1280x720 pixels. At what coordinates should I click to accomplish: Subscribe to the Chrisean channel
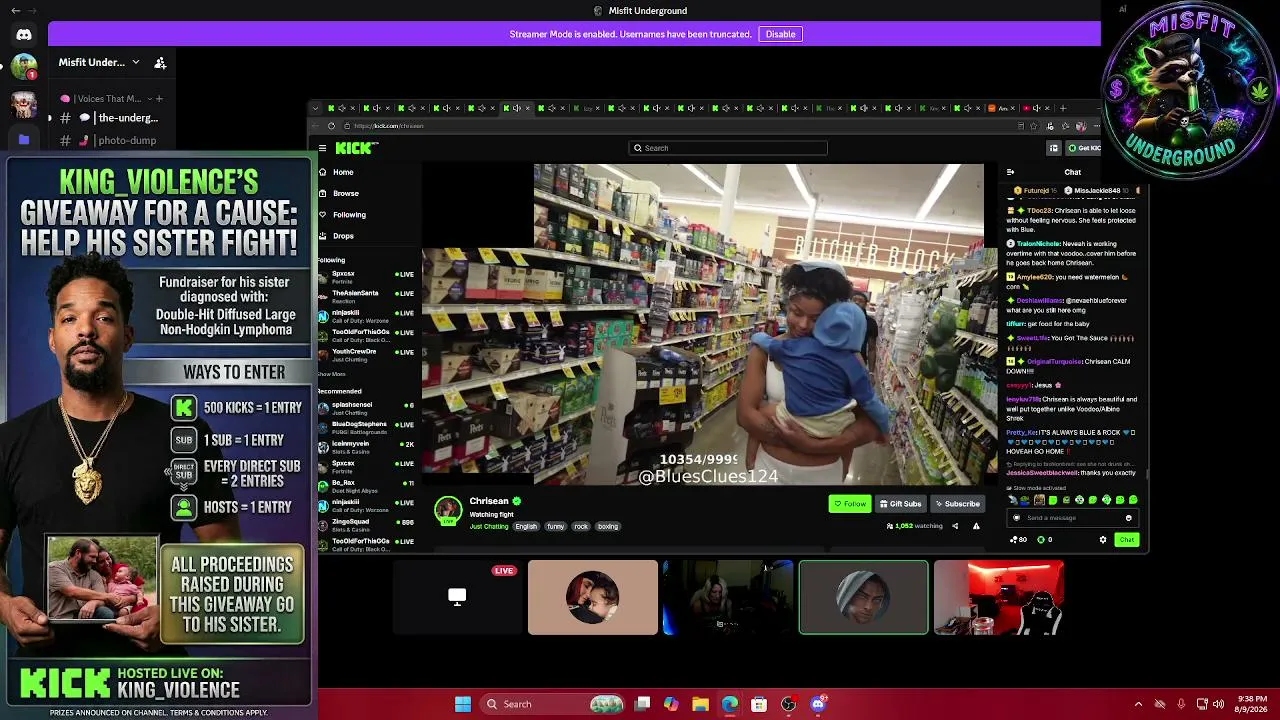958,504
